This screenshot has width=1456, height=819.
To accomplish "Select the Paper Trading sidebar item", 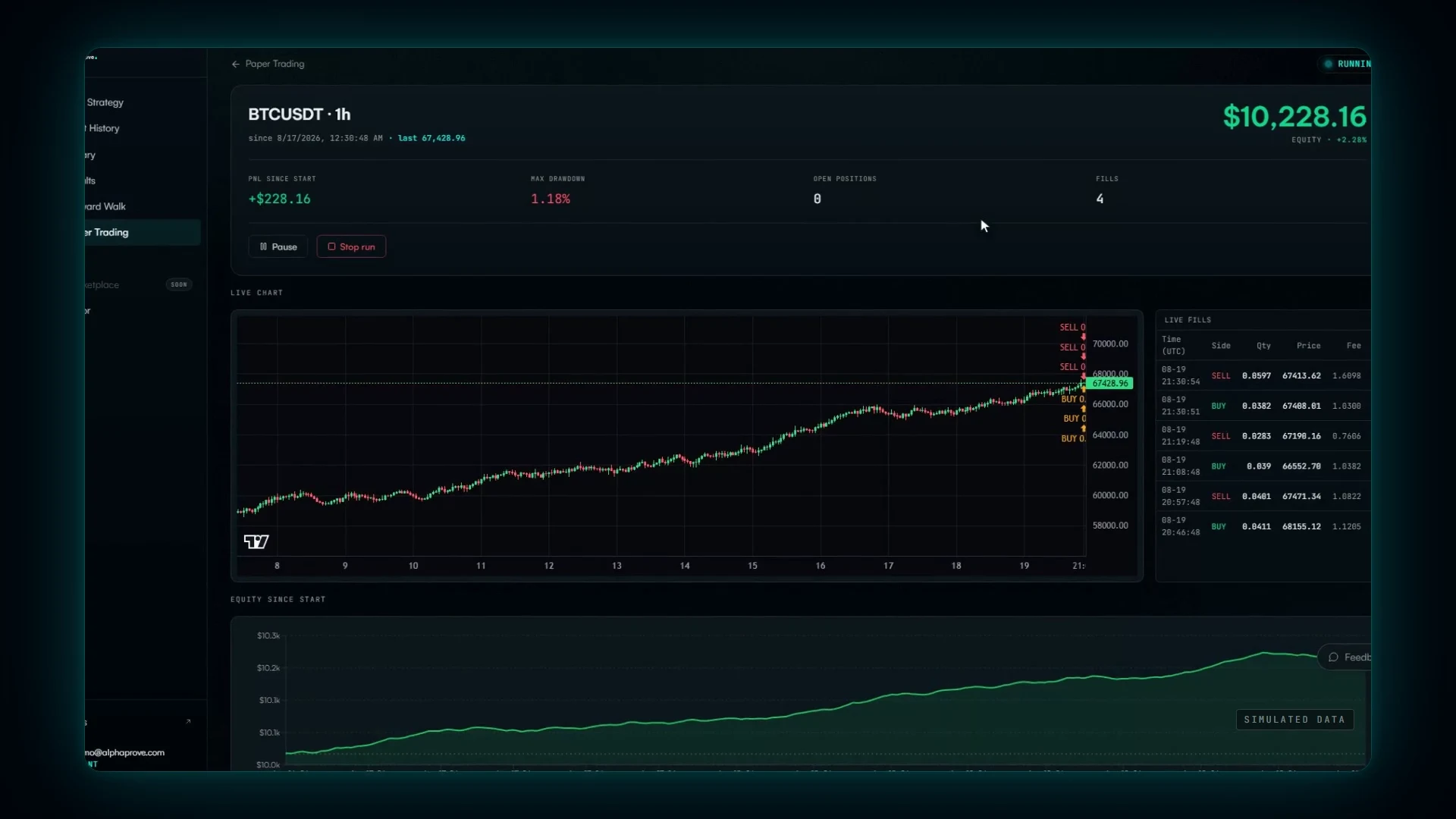I will [143, 233].
